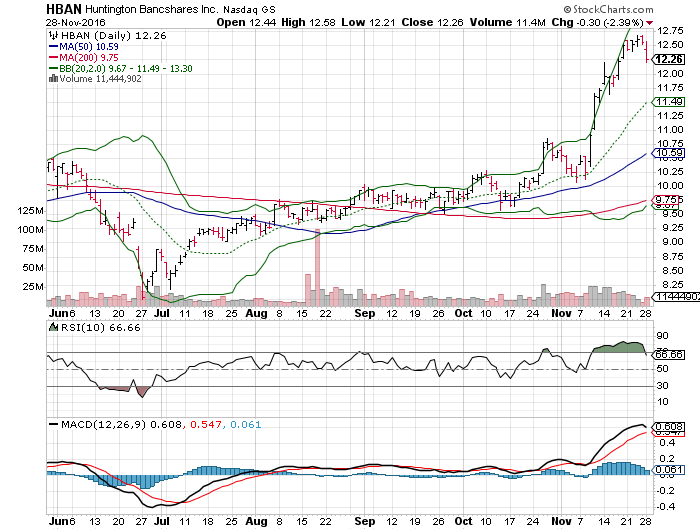Click the red MA(200) line swatch

tap(54, 57)
